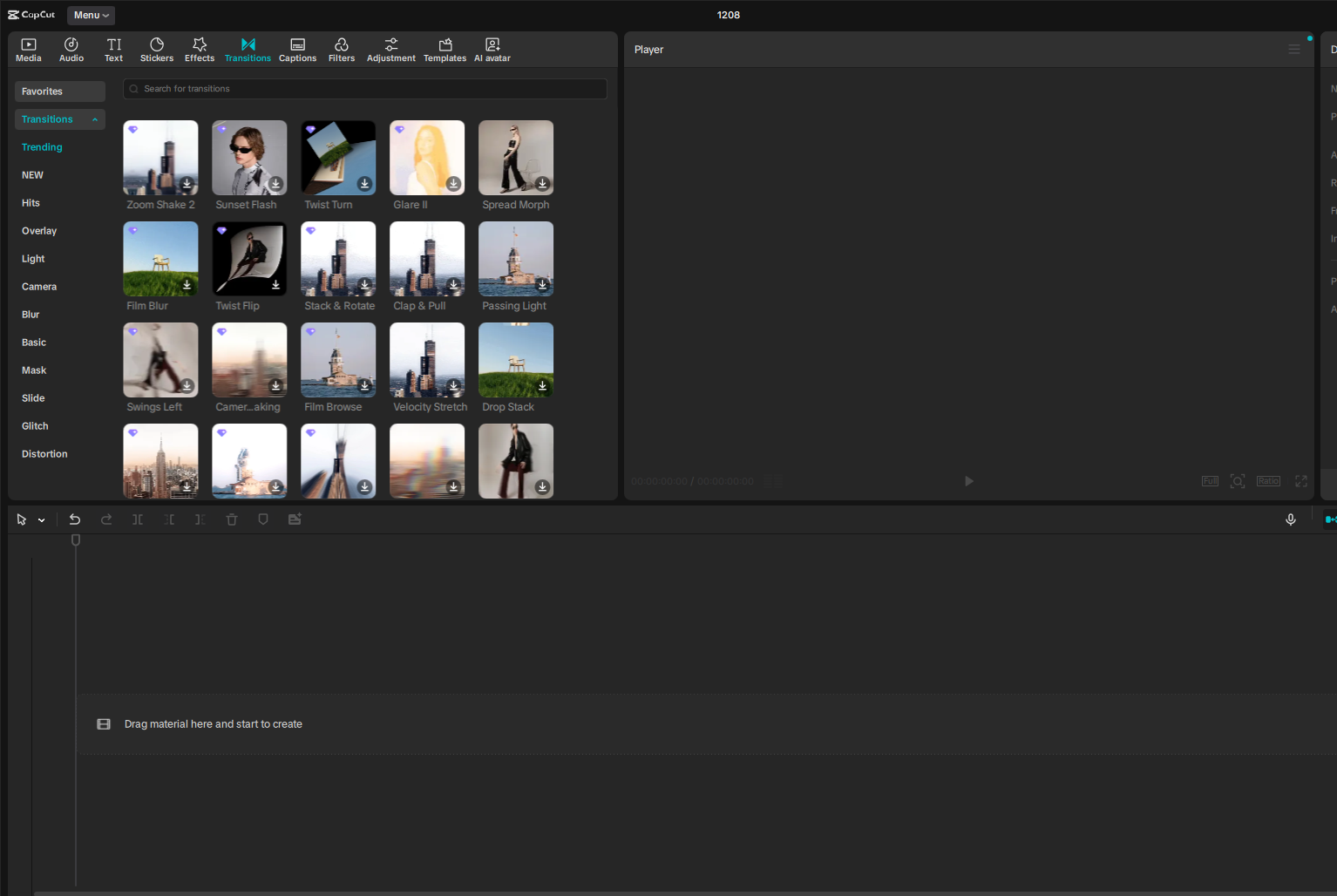The width and height of the screenshot is (1337, 896).
Task: Click the Undo icon
Action: pos(74,519)
